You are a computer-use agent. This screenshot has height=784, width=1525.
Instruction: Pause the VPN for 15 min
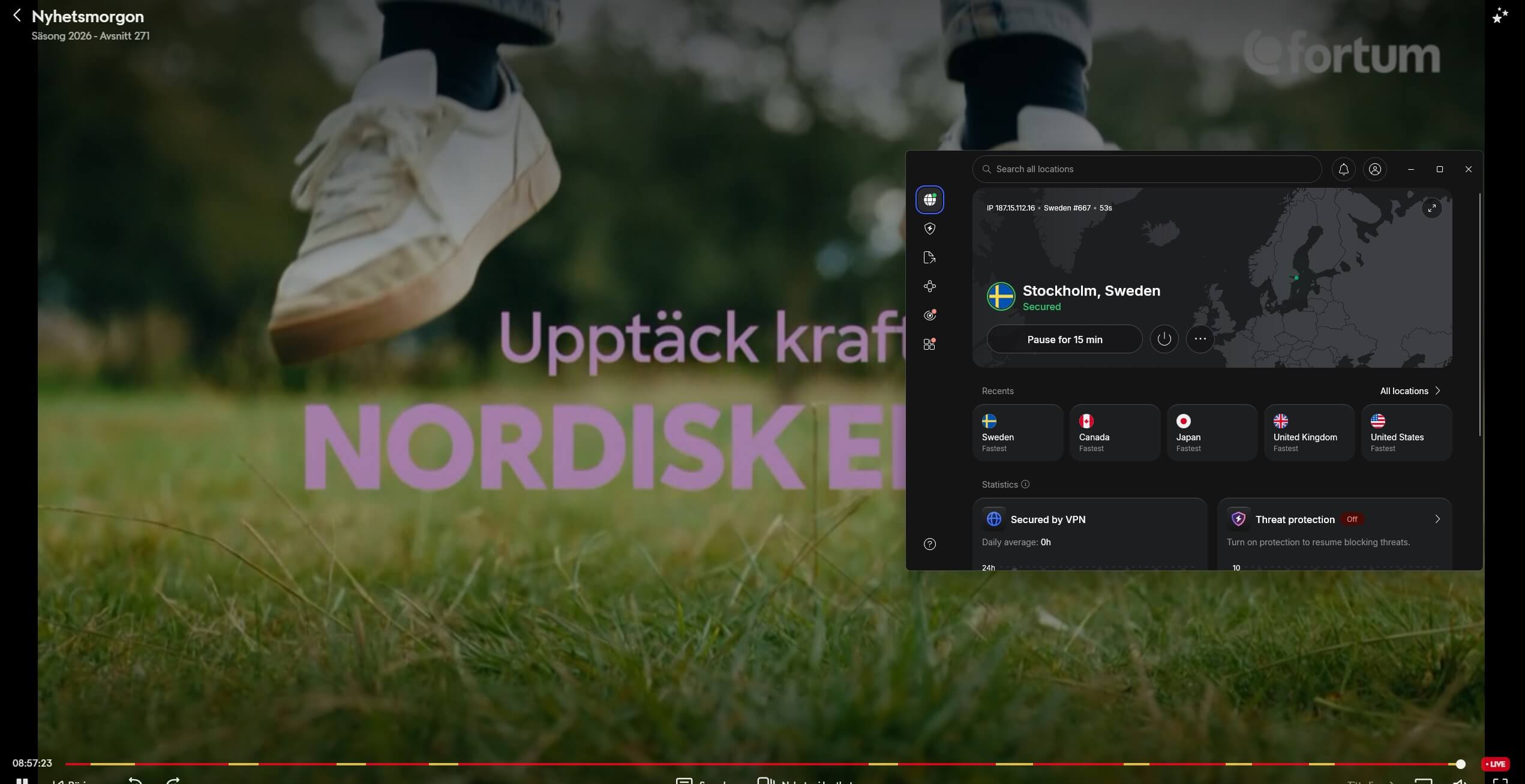1064,339
